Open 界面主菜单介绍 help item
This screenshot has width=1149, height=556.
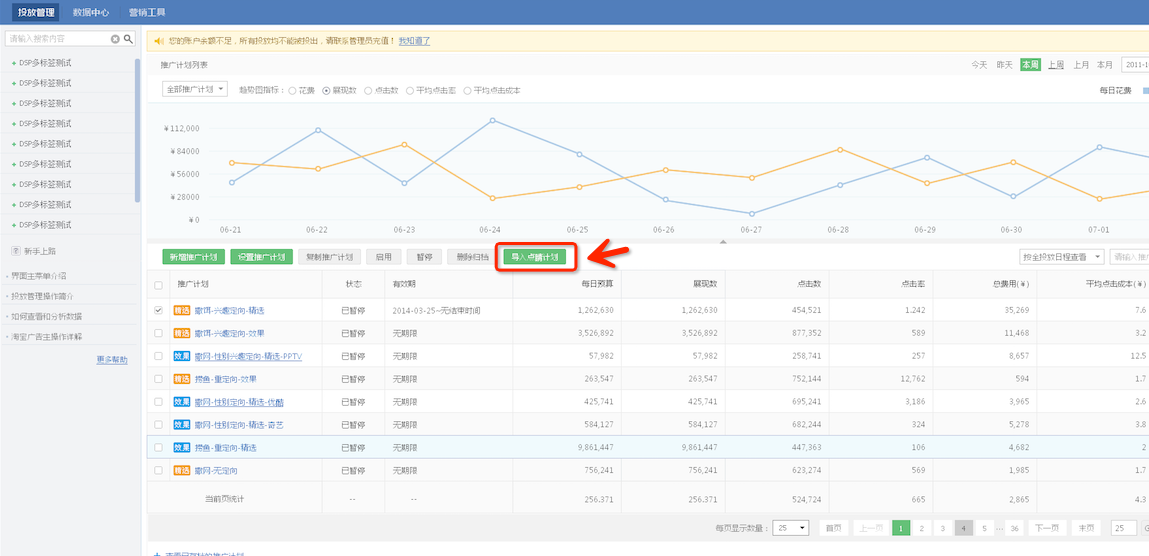(x=39, y=276)
